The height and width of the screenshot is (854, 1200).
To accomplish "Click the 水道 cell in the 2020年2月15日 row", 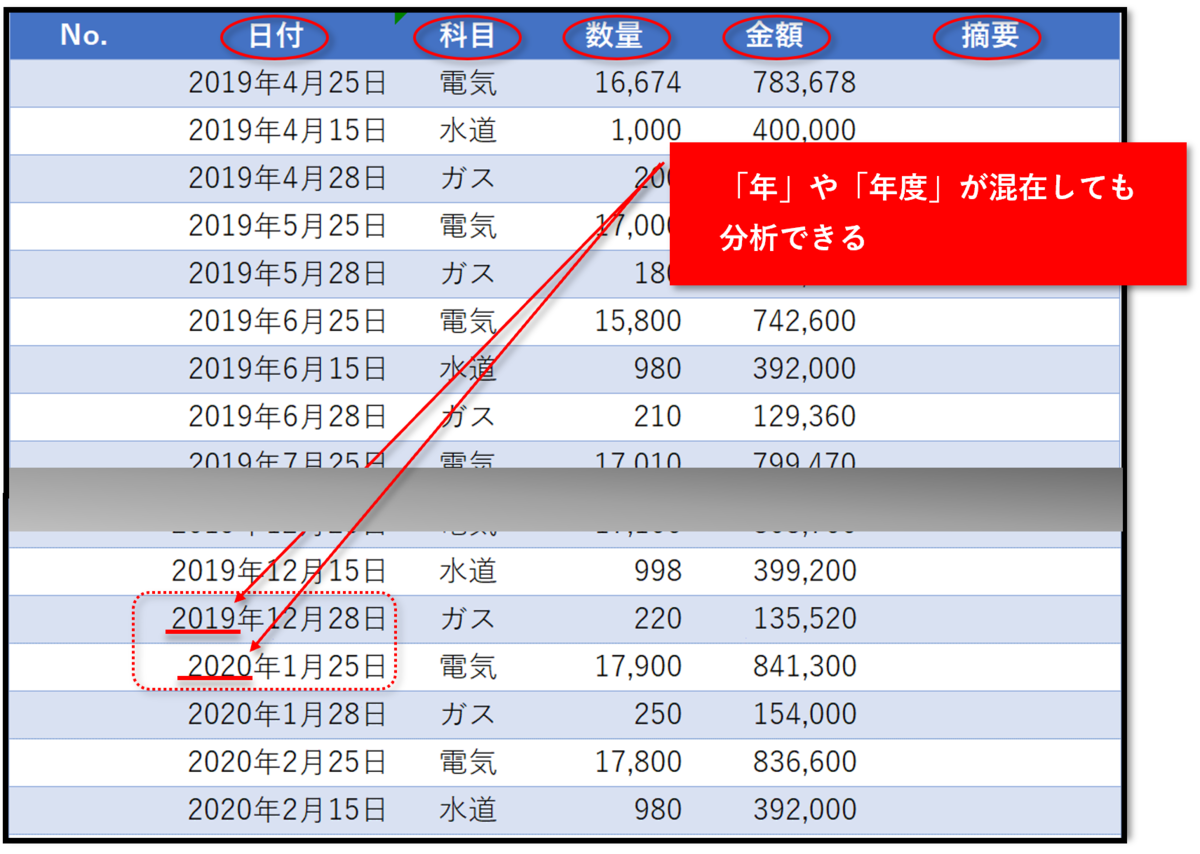I will [x=468, y=809].
